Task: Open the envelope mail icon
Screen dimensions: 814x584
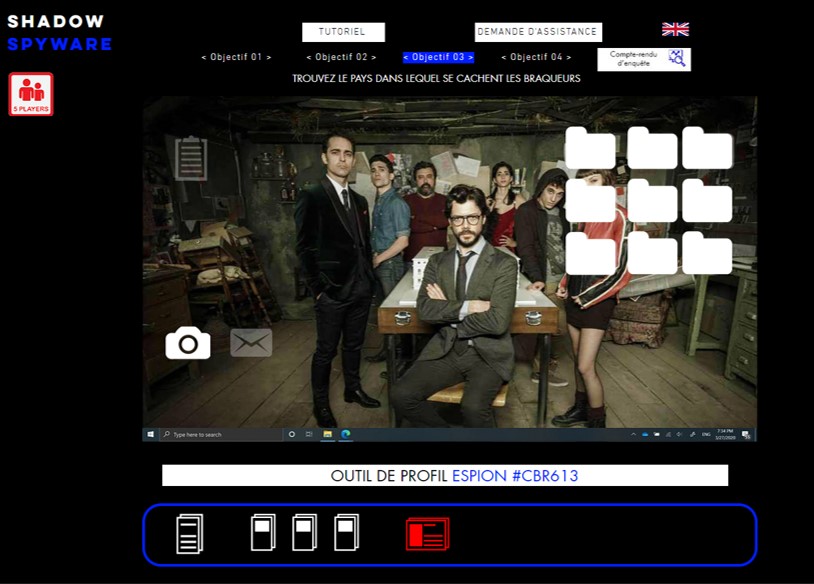Action: [251, 343]
